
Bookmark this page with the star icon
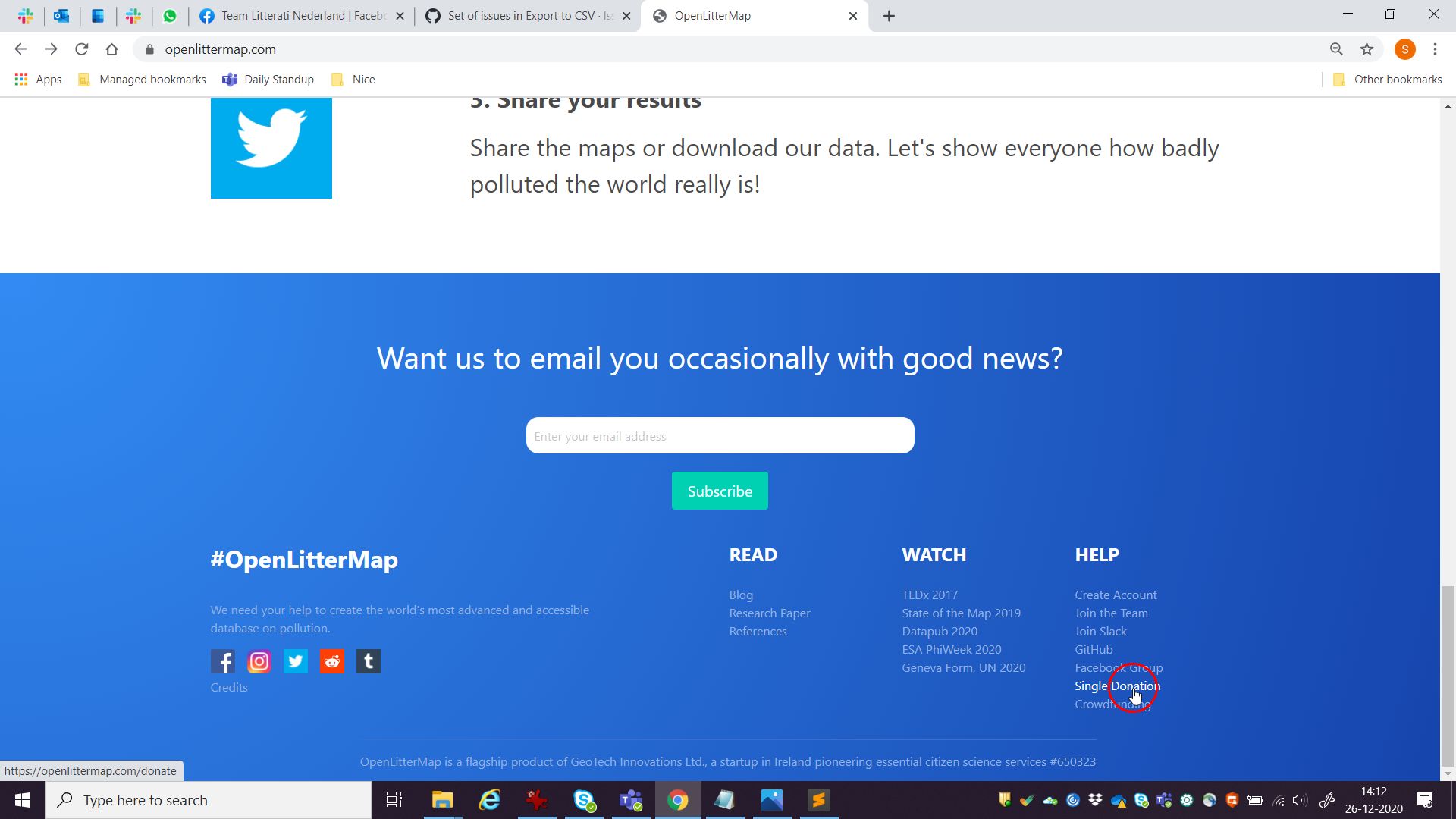(x=1367, y=49)
